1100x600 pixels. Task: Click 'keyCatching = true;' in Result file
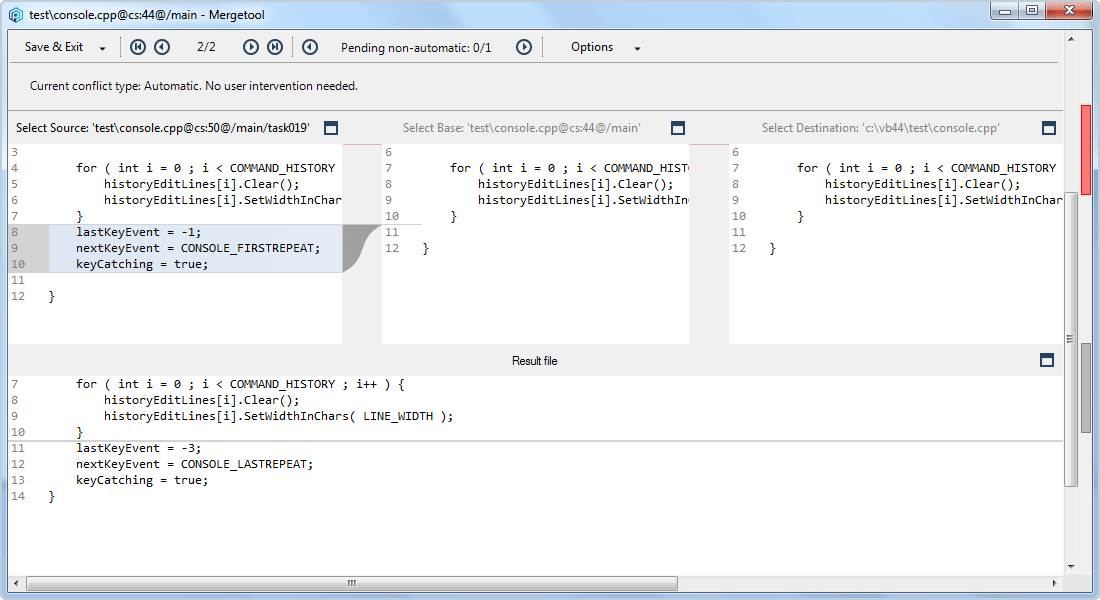click(142, 481)
